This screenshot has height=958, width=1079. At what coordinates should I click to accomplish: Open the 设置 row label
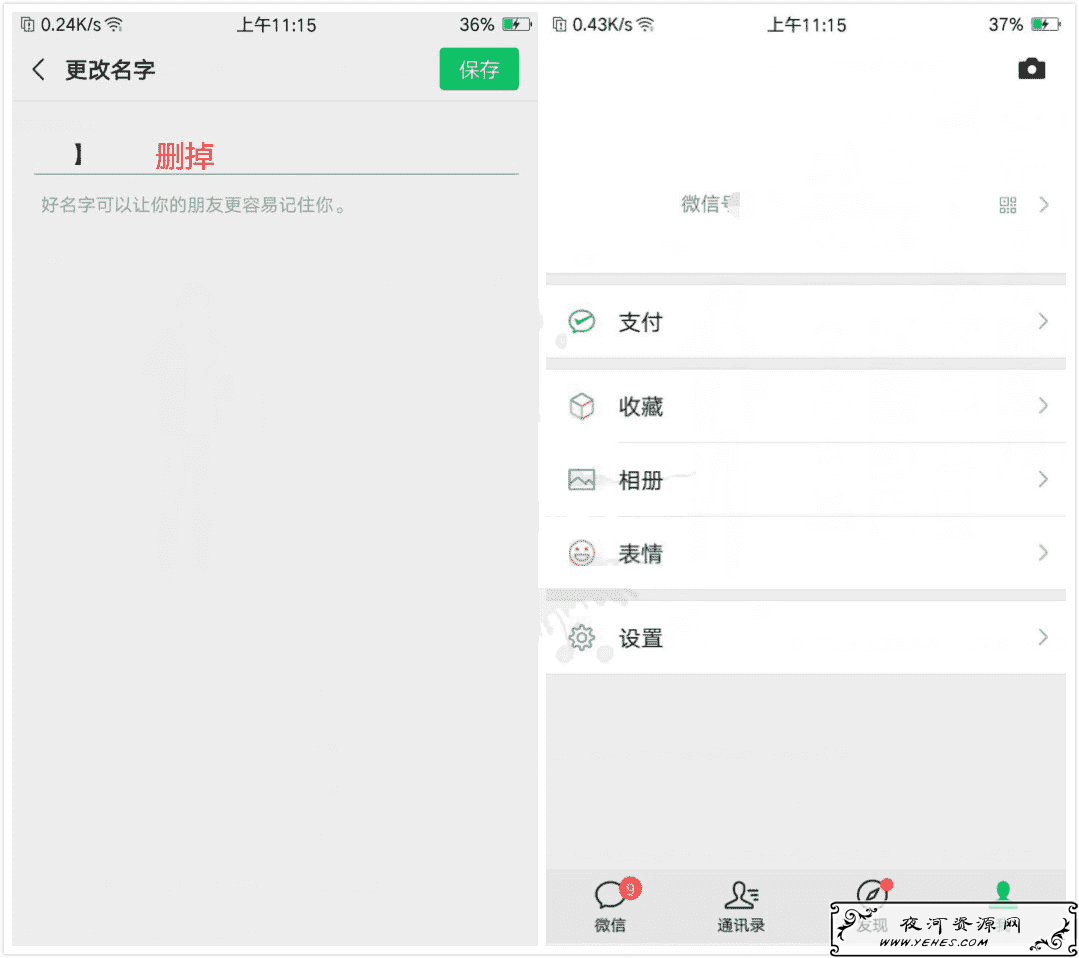[640, 638]
